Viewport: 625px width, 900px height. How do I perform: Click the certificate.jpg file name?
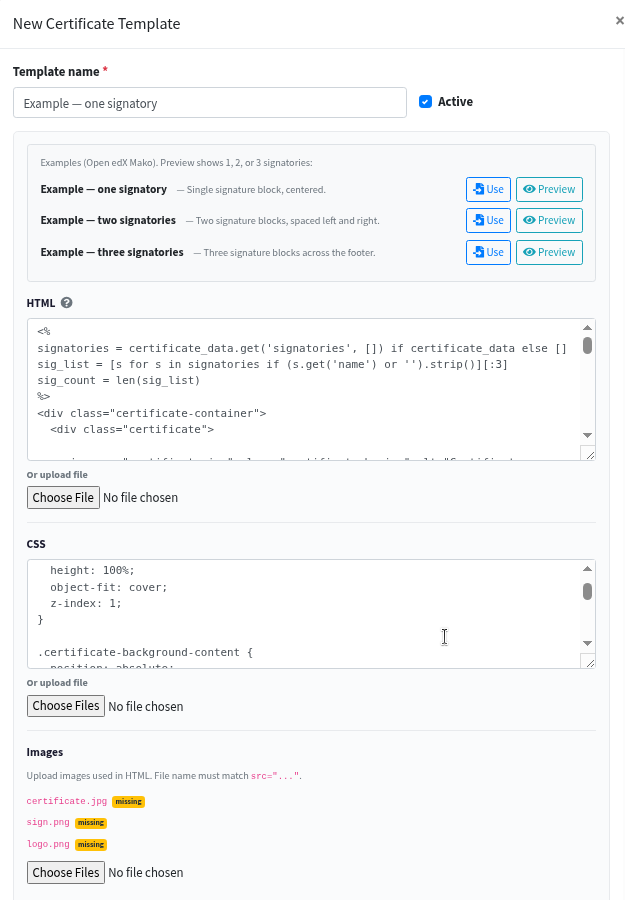coord(67,801)
